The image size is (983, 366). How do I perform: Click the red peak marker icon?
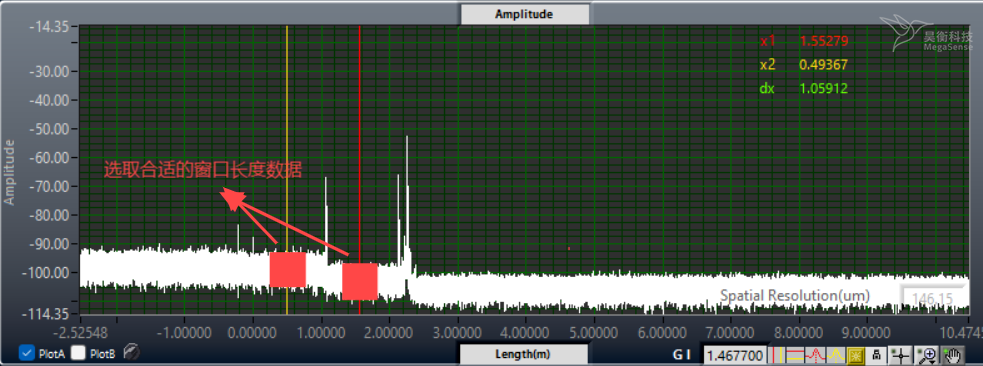(816, 355)
